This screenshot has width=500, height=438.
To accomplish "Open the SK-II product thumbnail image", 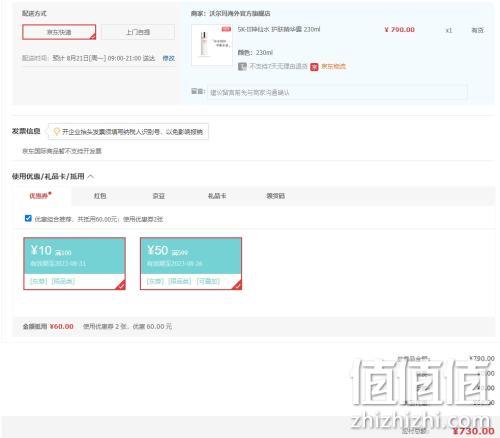I will [212, 45].
